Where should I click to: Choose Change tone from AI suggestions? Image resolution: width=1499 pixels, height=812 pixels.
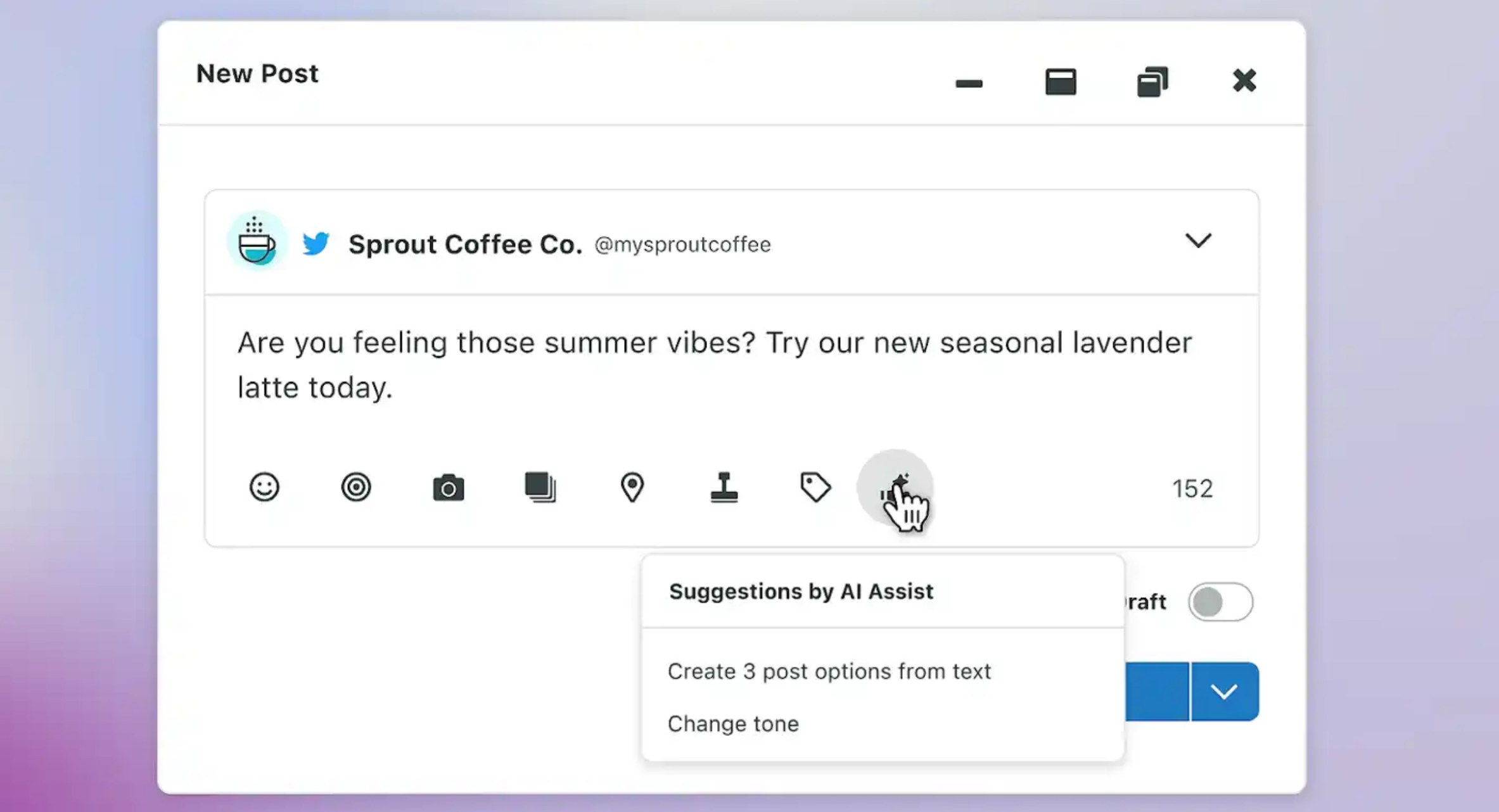pyautogui.click(x=733, y=724)
